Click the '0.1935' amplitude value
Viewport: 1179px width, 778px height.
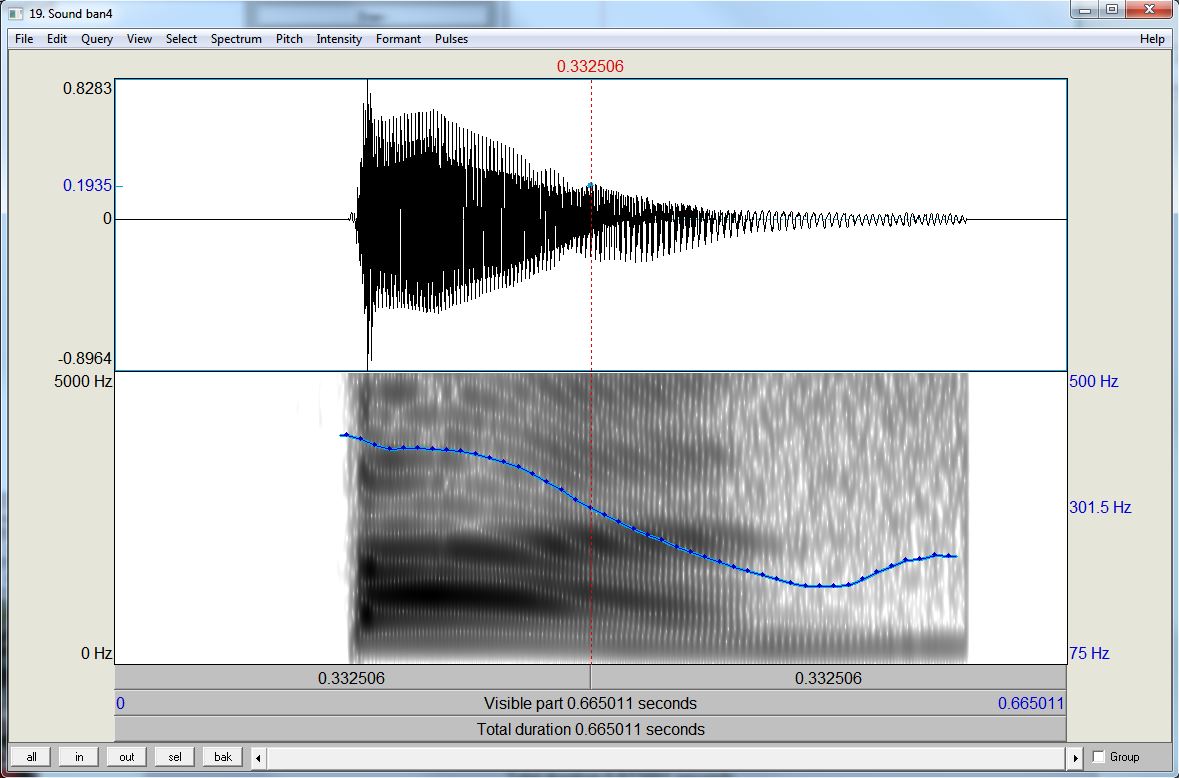(x=87, y=185)
